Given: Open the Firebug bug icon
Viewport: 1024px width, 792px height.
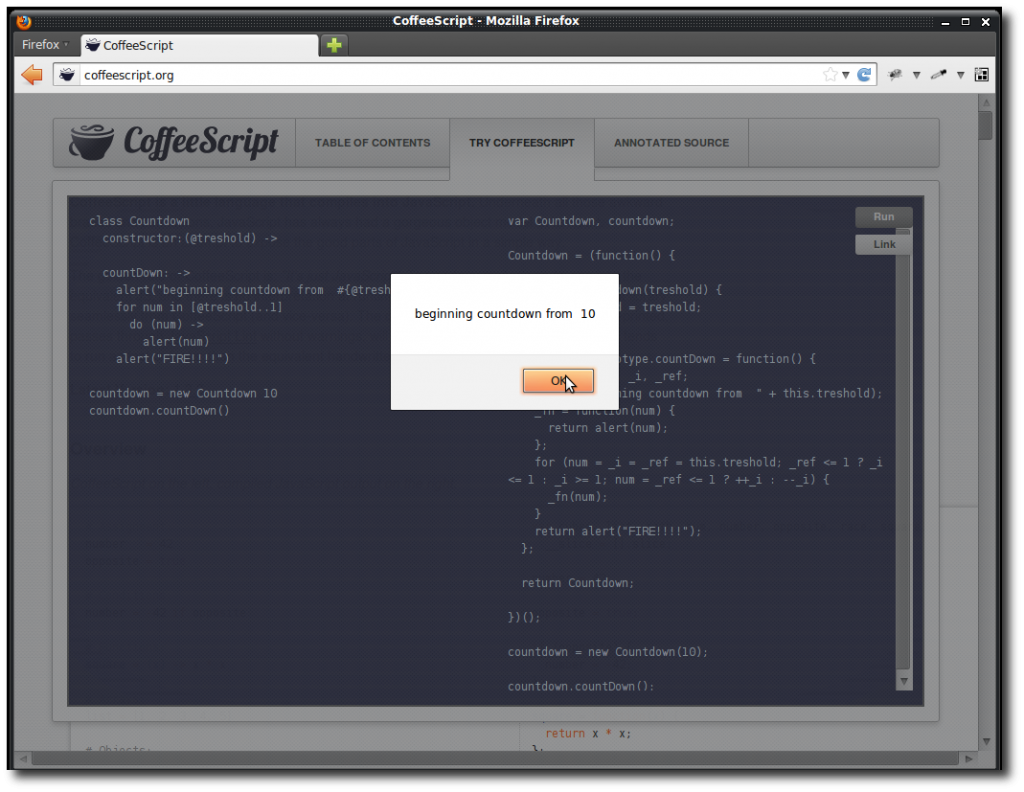Looking at the screenshot, I should click(x=895, y=75).
